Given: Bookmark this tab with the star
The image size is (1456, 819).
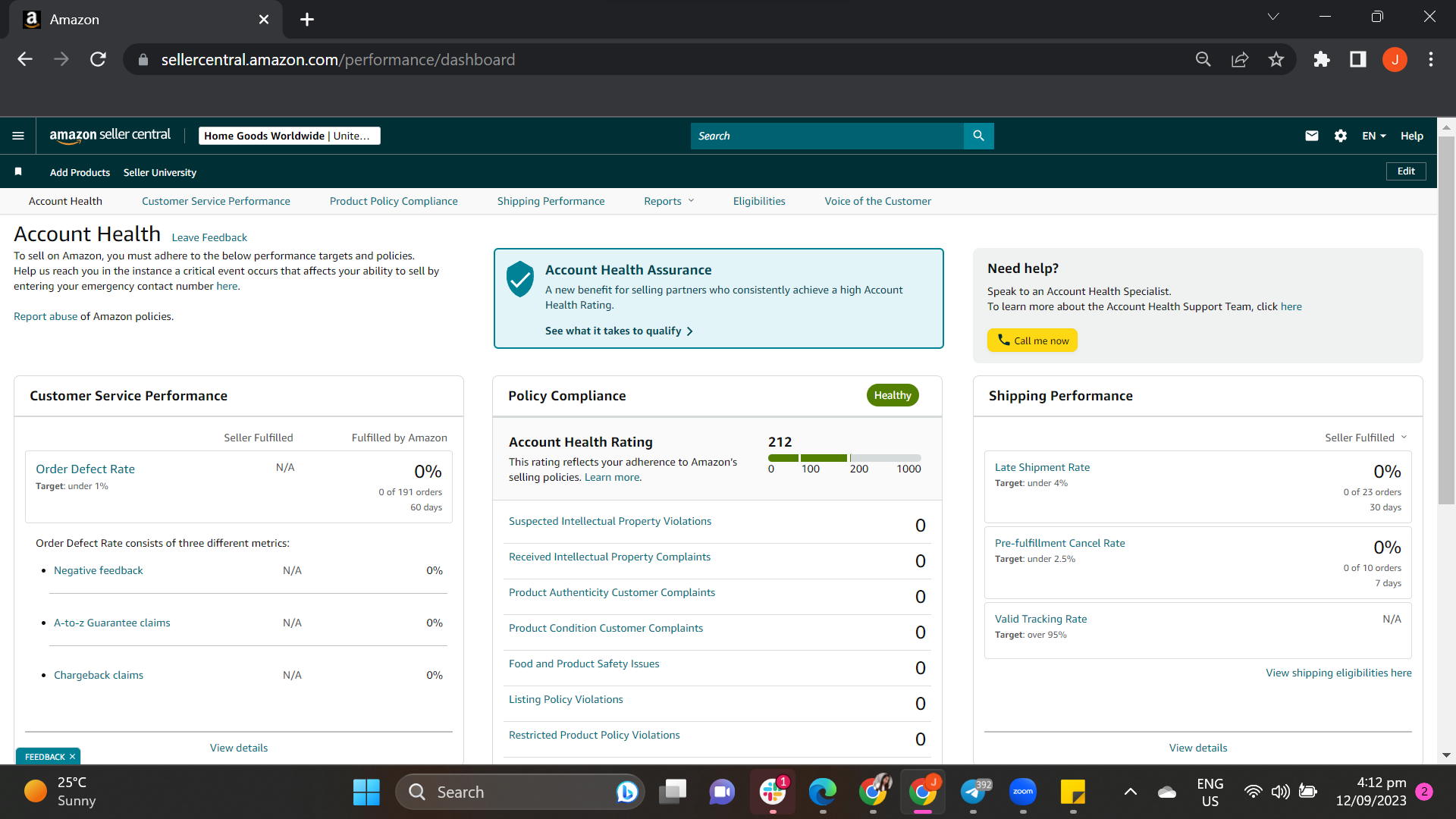Looking at the screenshot, I should pos(1276,59).
